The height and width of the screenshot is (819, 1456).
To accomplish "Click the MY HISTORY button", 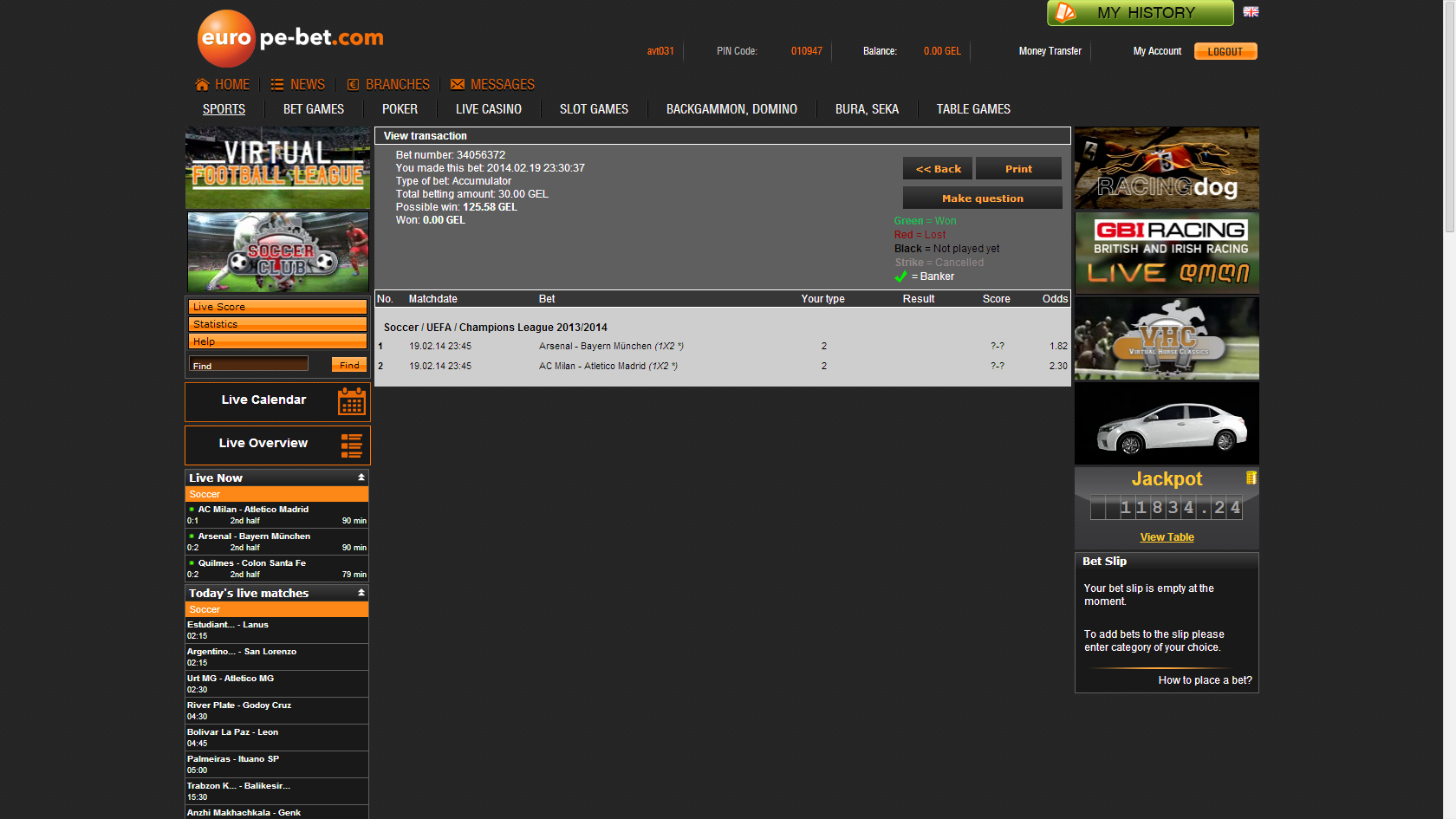I will click(x=1141, y=13).
